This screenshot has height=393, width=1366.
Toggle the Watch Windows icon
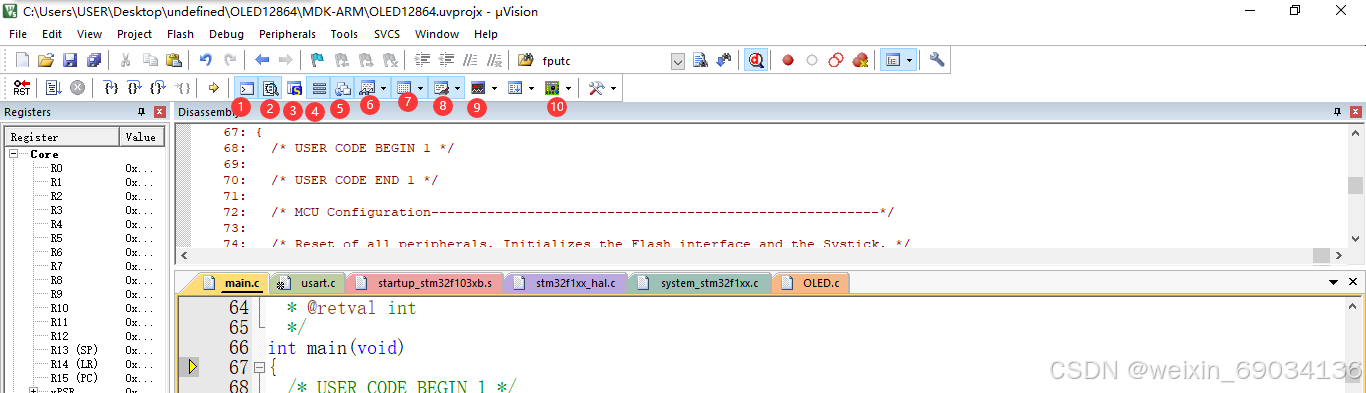(367, 88)
